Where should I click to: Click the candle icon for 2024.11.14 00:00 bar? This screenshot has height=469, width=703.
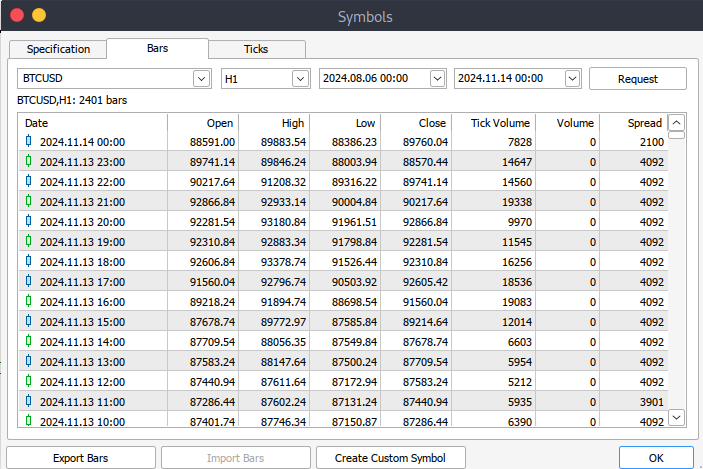point(29,142)
